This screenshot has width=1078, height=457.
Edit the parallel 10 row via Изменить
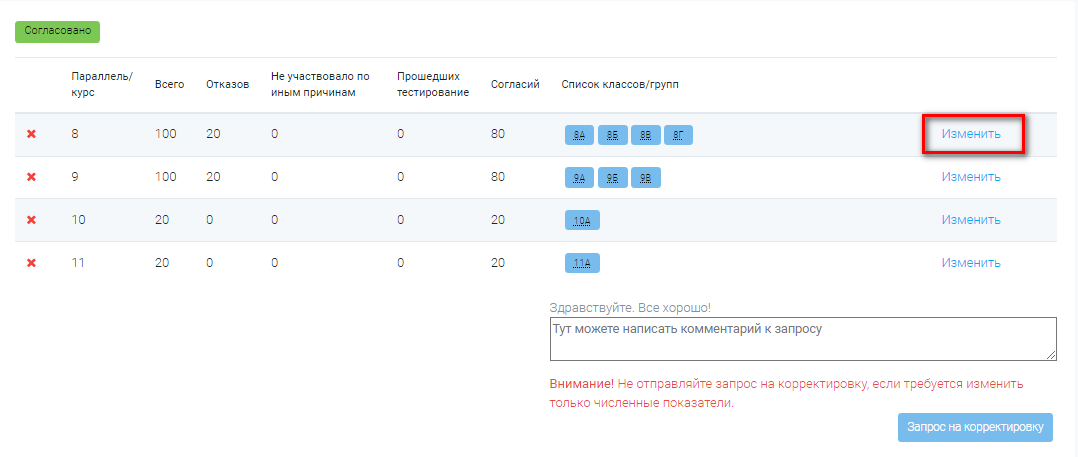(971, 220)
